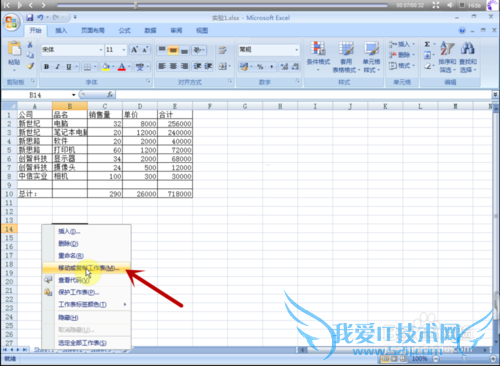The height and width of the screenshot is (366, 500).
Task: Open find and select binoculars
Action: 468,57
